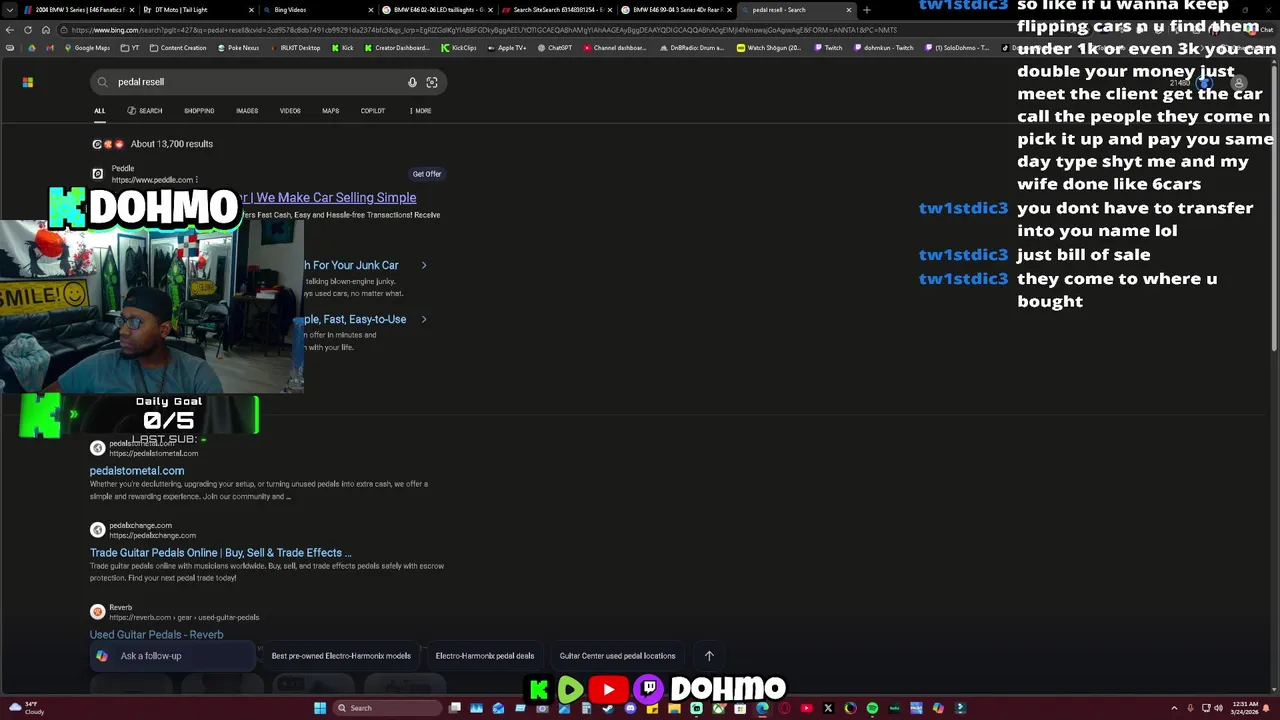This screenshot has width=1280, height=720.
Task: Switch to the VIDEOS tab
Action: click(x=290, y=111)
